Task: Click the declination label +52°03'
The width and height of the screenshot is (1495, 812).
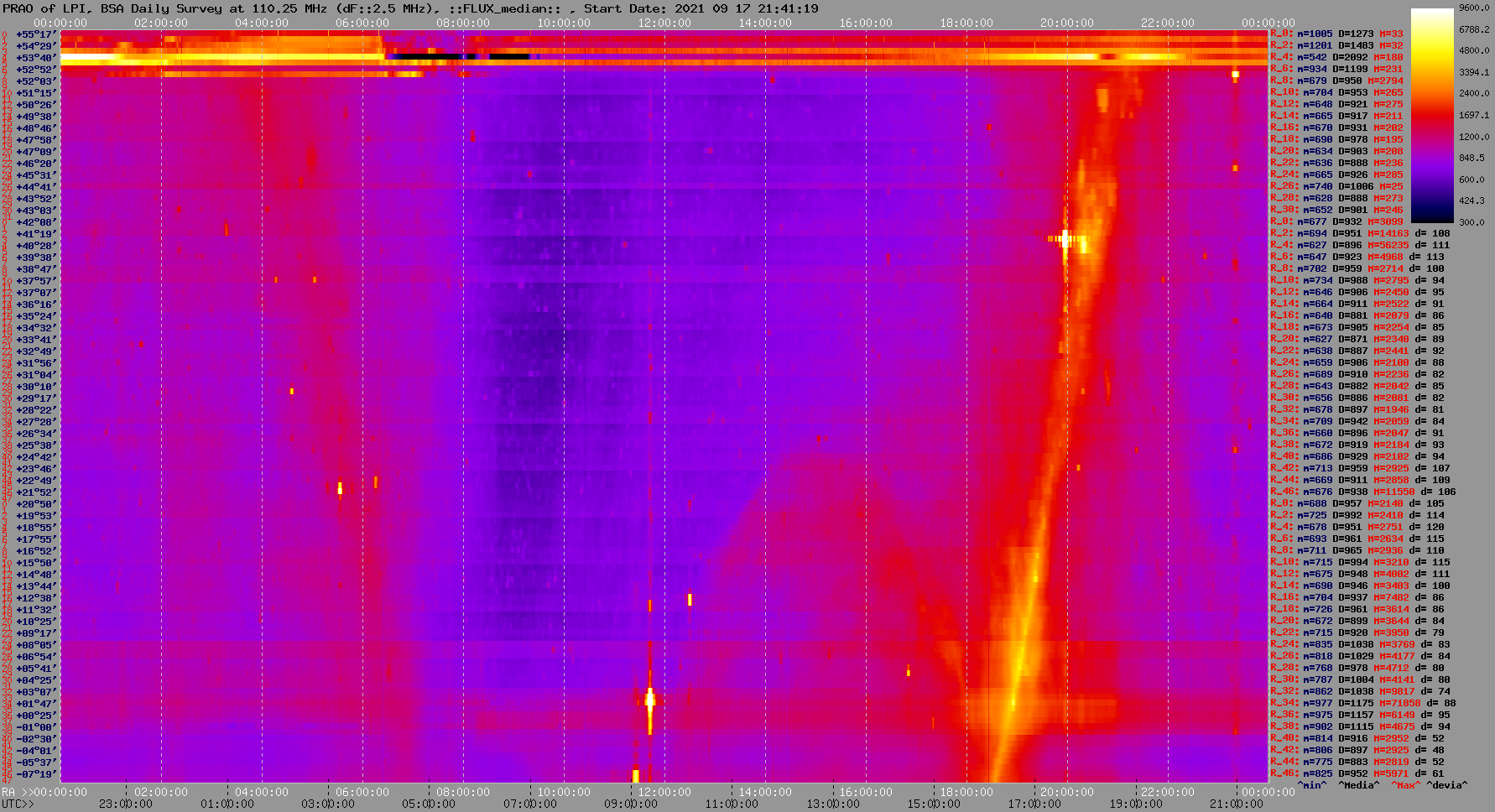Action: (36, 81)
